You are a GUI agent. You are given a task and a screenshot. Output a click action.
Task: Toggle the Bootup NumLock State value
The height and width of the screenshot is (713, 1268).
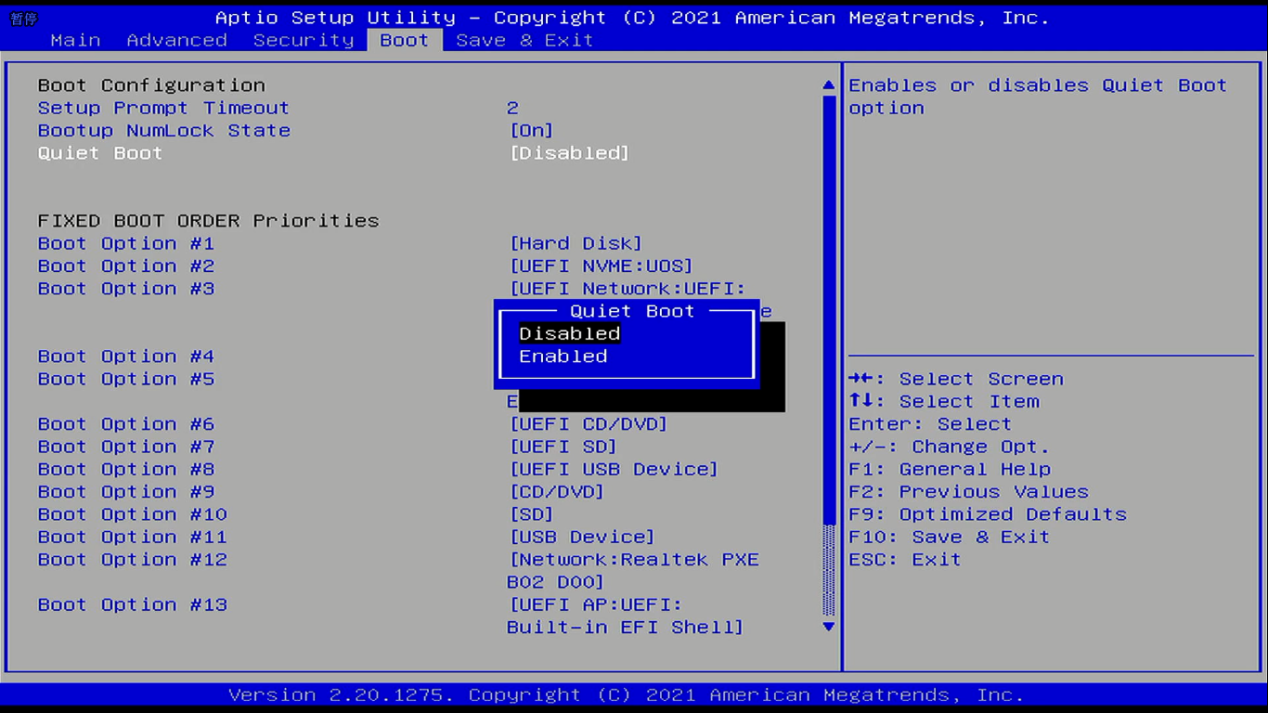(x=531, y=131)
